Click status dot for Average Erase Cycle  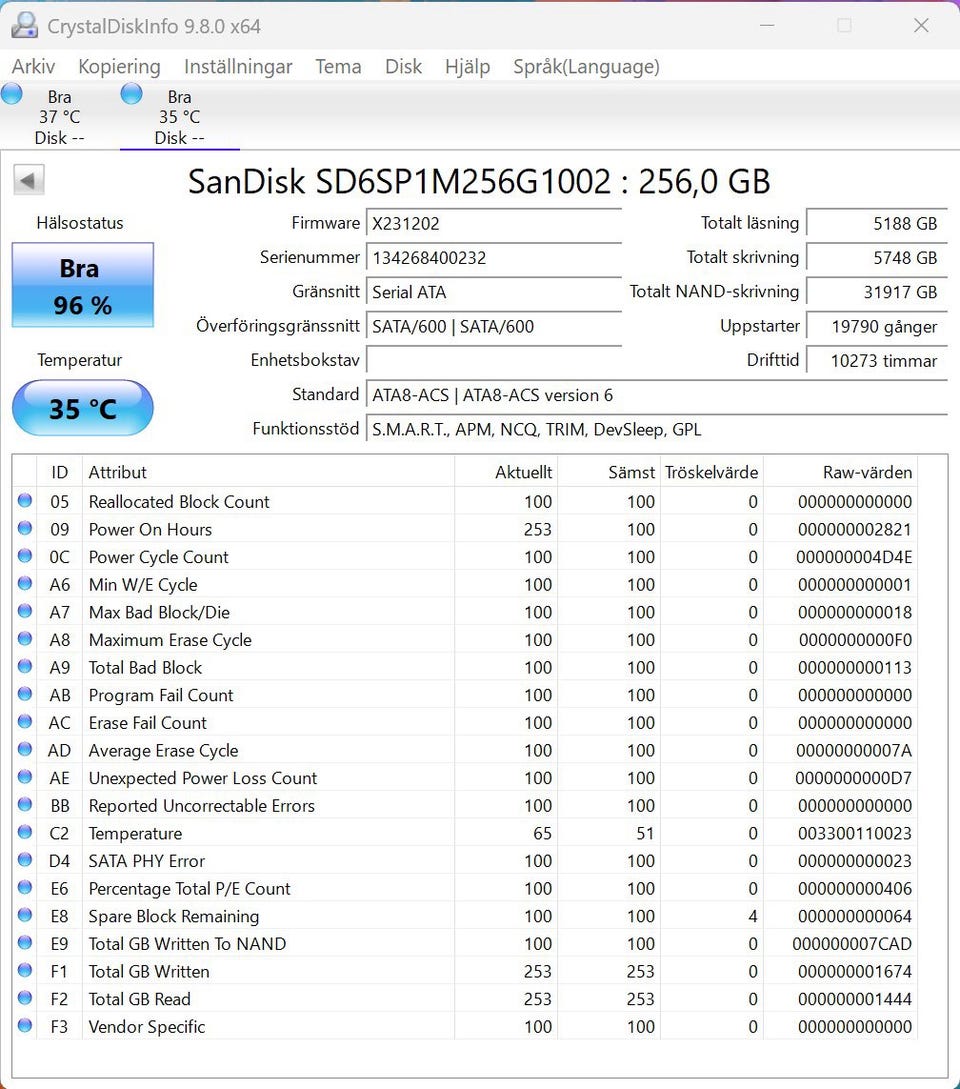[x=25, y=749]
